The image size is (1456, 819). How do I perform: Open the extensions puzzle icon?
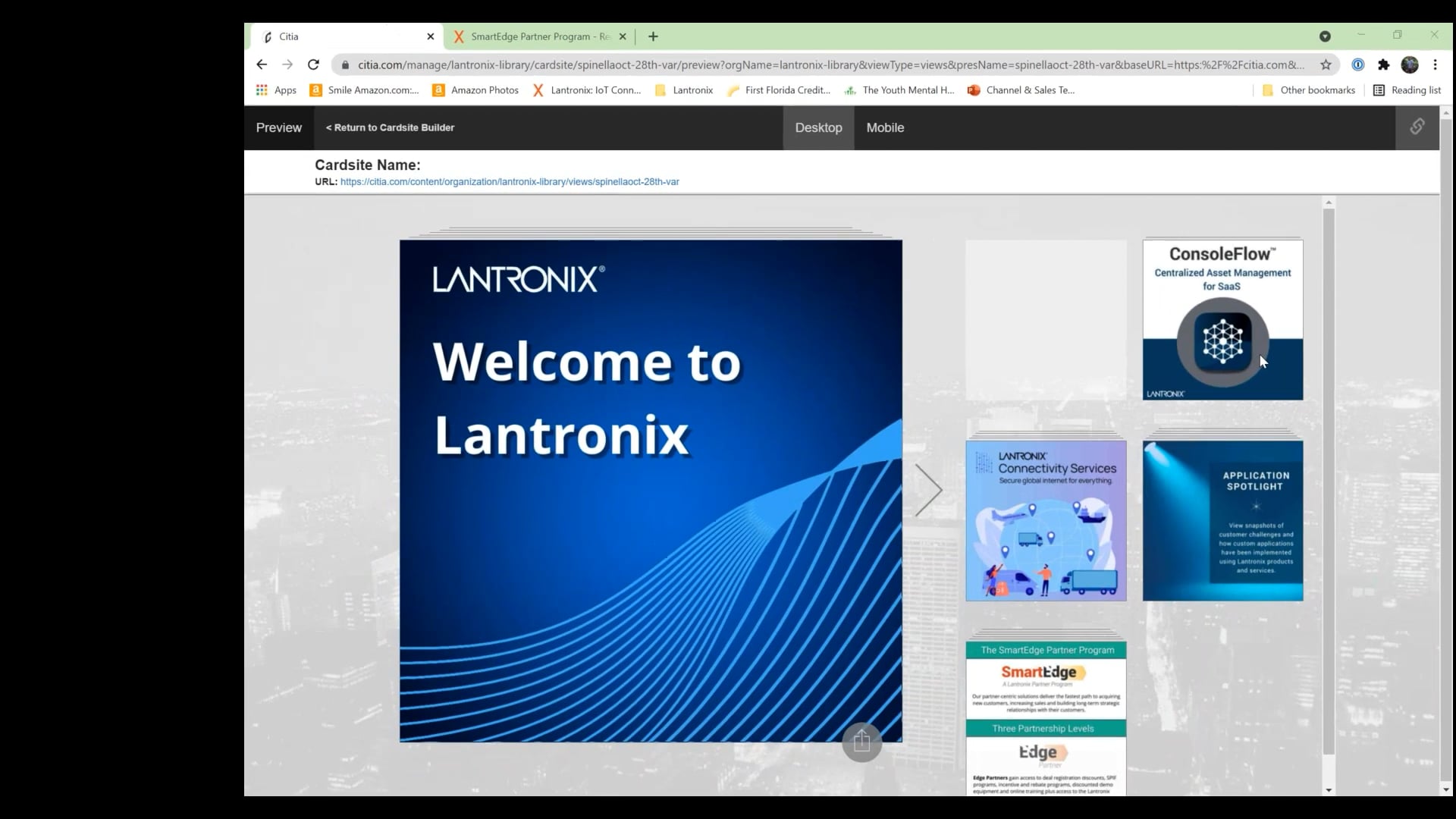pos(1384,64)
